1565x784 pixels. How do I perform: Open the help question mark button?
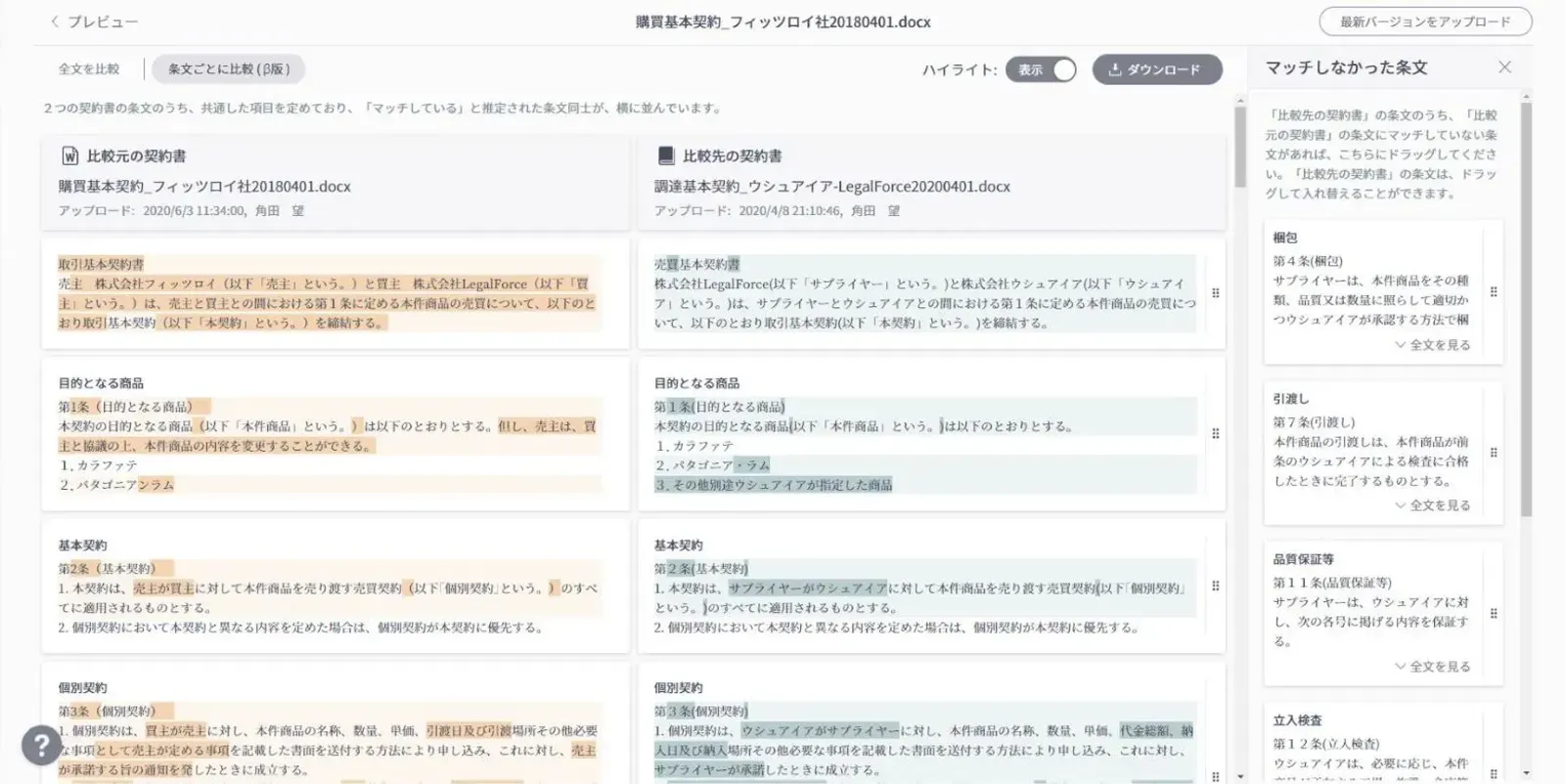(42, 745)
